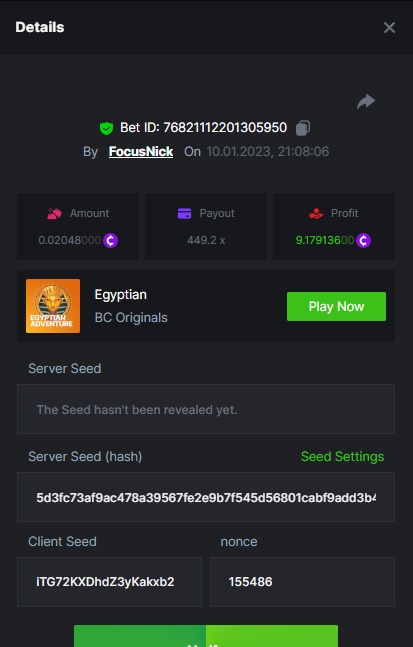This screenshot has width=413, height=647.
Task: Click the Profit currency coin icon
Action: (x=363, y=240)
